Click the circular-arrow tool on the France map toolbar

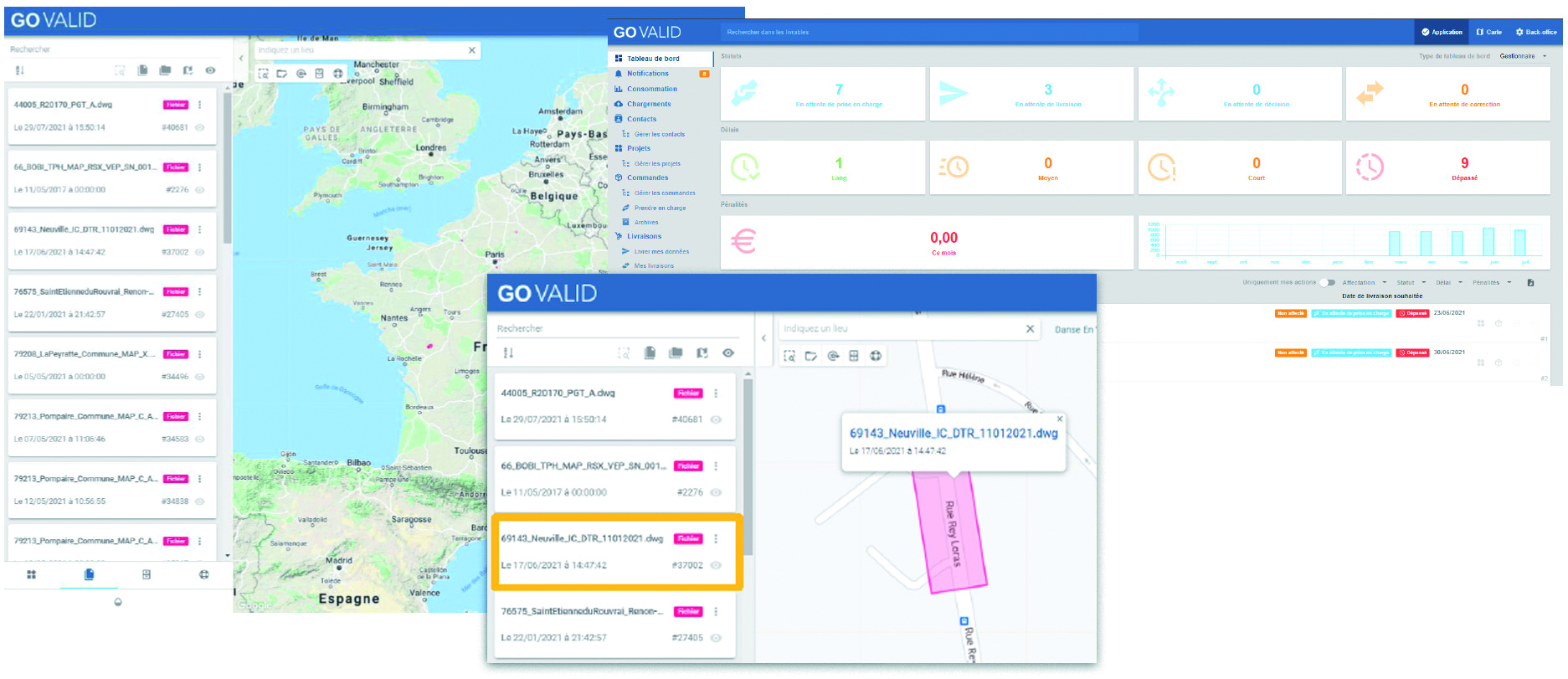tap(301, 74)
